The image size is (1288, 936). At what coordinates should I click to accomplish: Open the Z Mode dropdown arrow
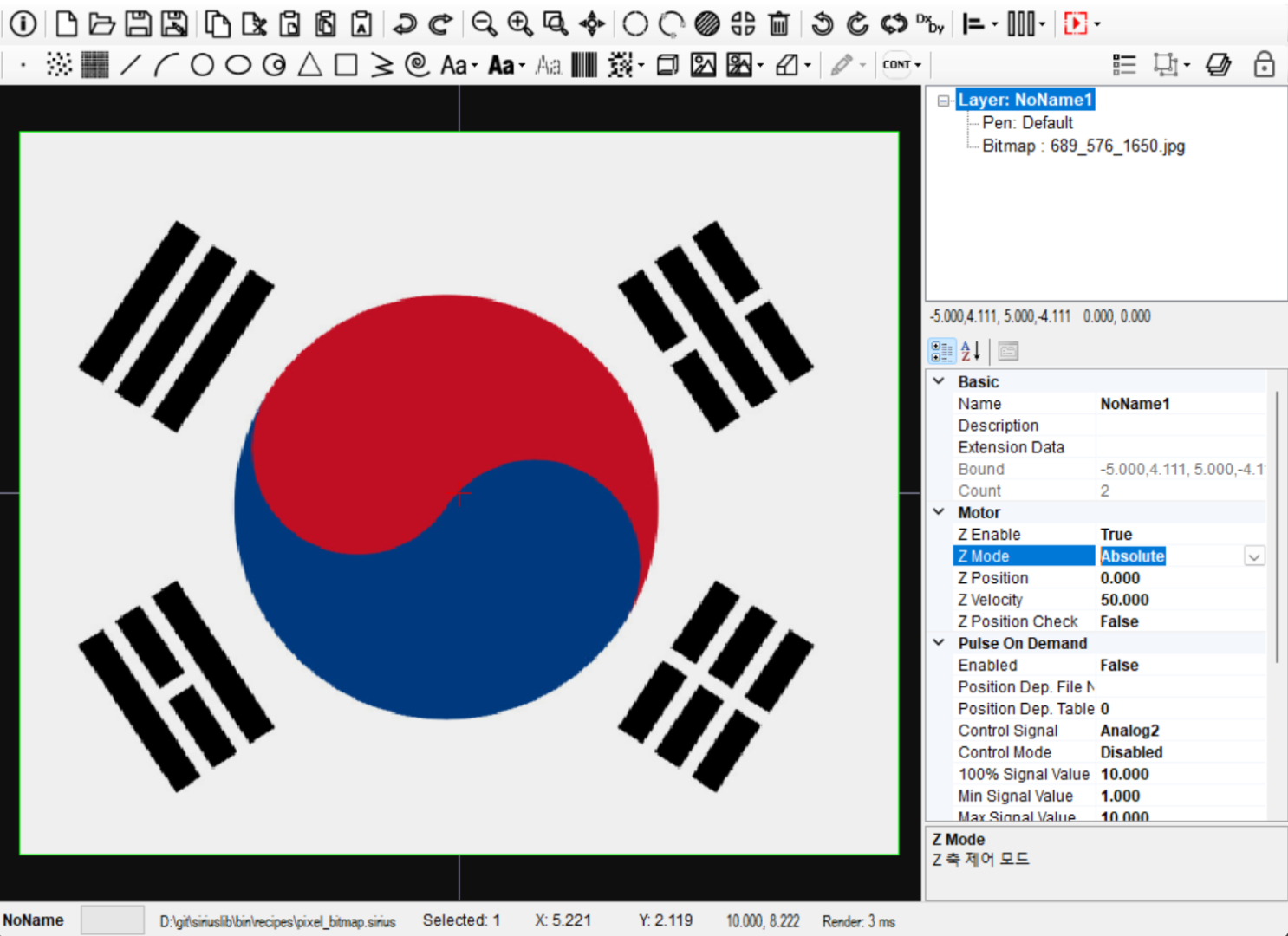(1253, 556)
